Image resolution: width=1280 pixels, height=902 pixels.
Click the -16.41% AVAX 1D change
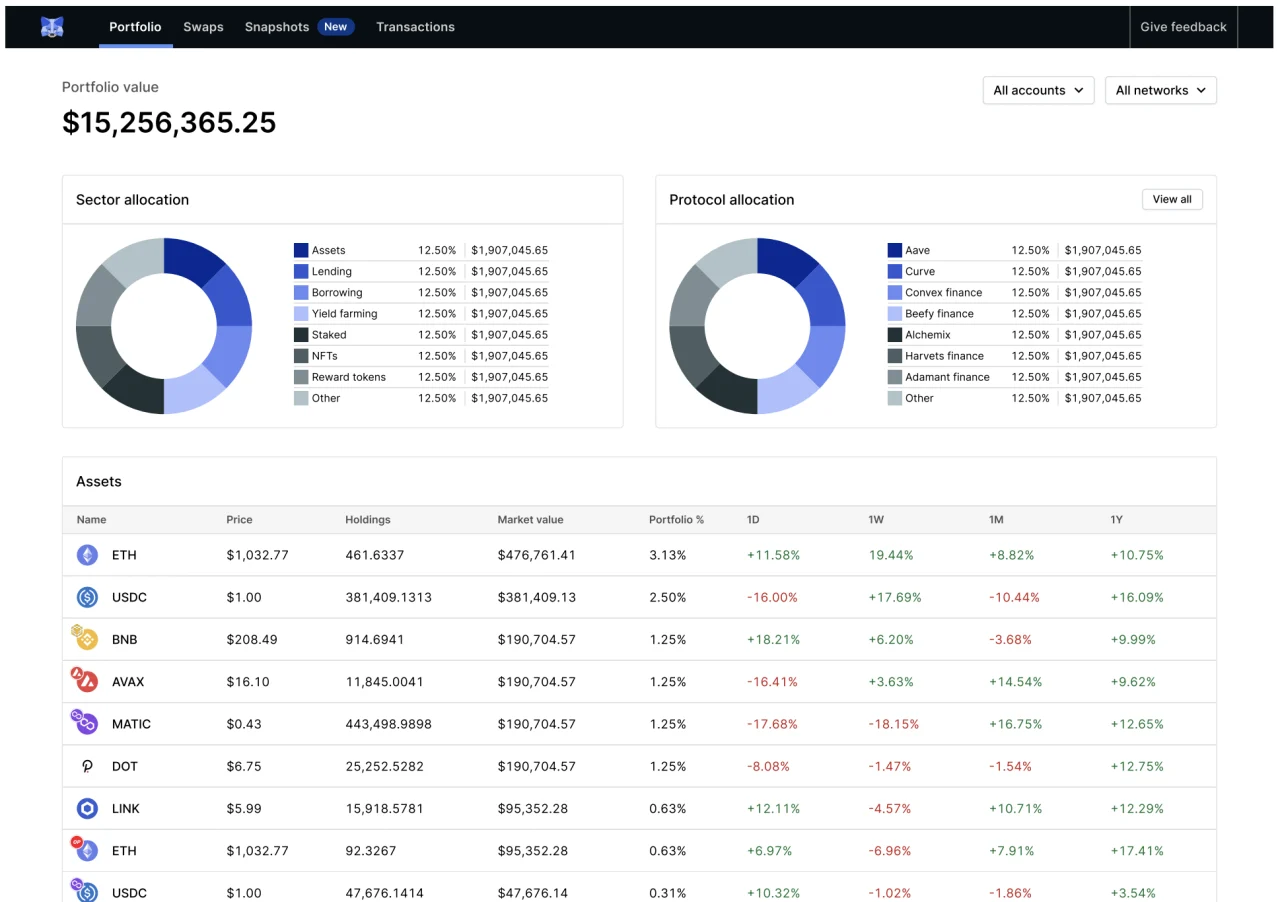772,682
